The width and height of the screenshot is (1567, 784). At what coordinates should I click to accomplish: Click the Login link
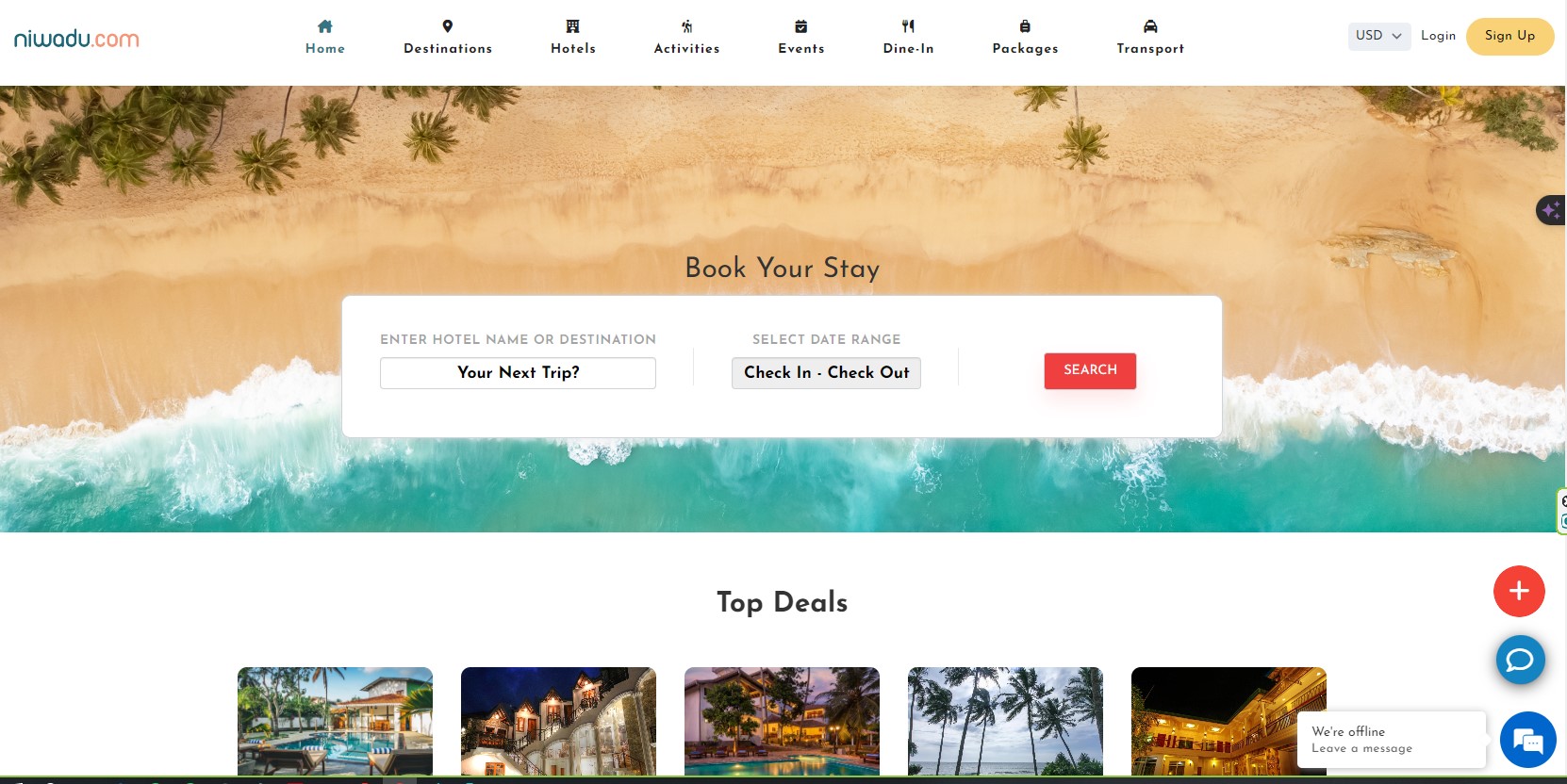coord(1438,36)
